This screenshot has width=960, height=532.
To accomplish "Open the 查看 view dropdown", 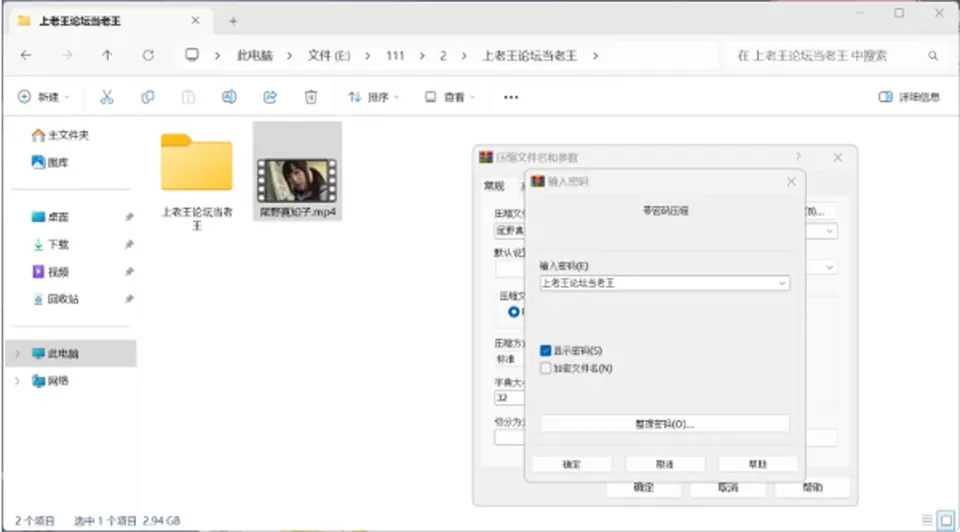I will pyautogui.click(x=450, y=97).
